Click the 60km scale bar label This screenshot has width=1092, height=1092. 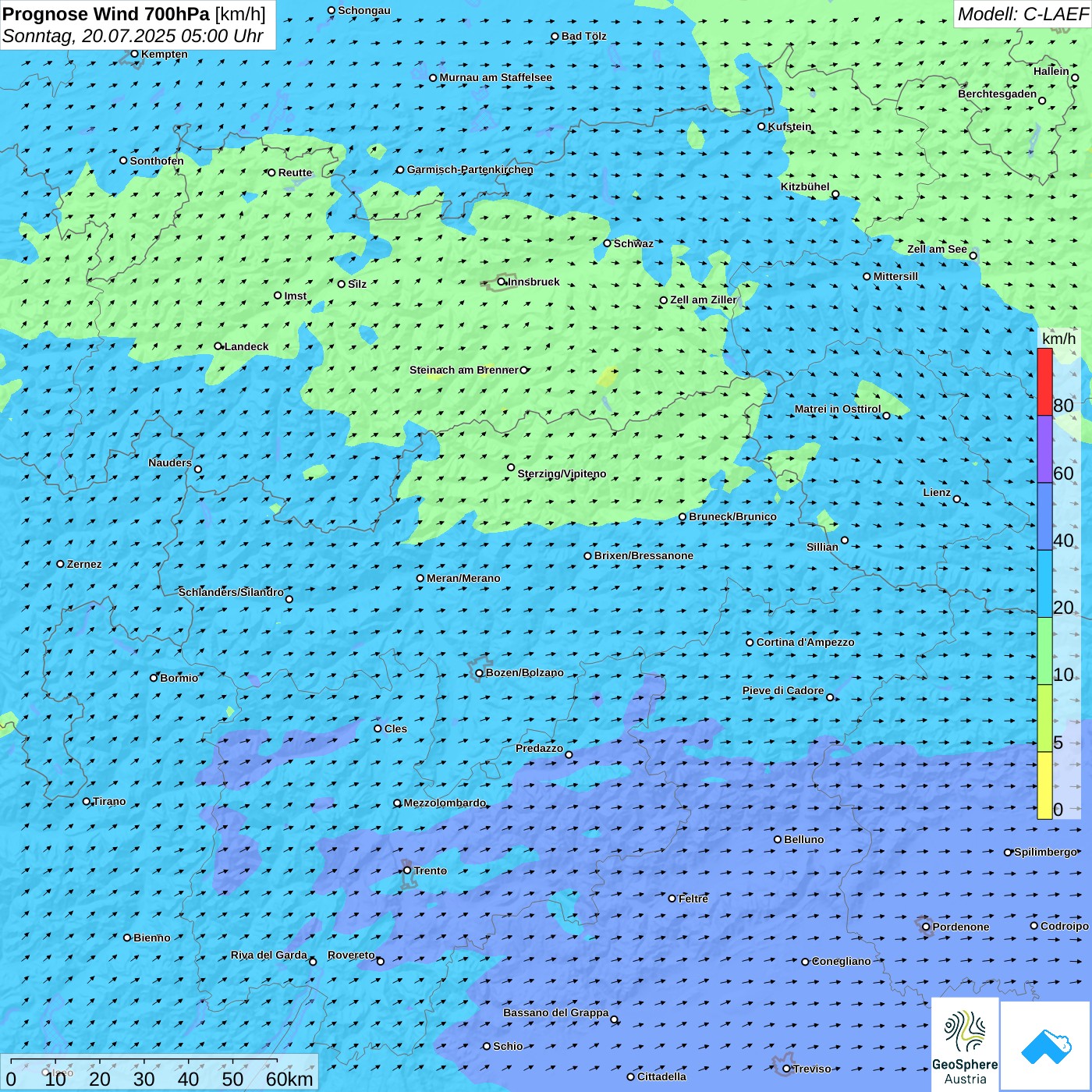click(289, 1079)
